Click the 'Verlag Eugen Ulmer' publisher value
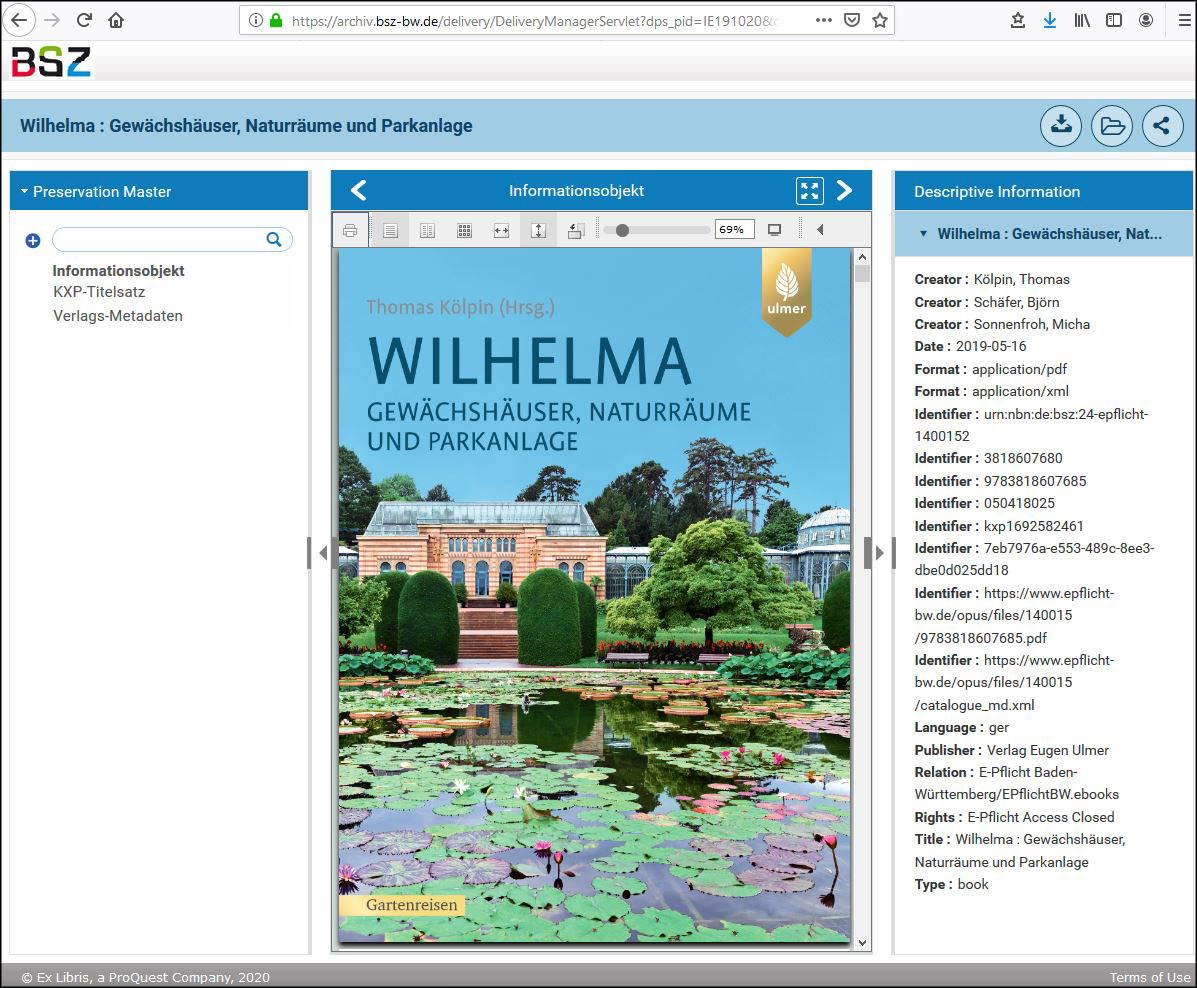 [1047, 751]
